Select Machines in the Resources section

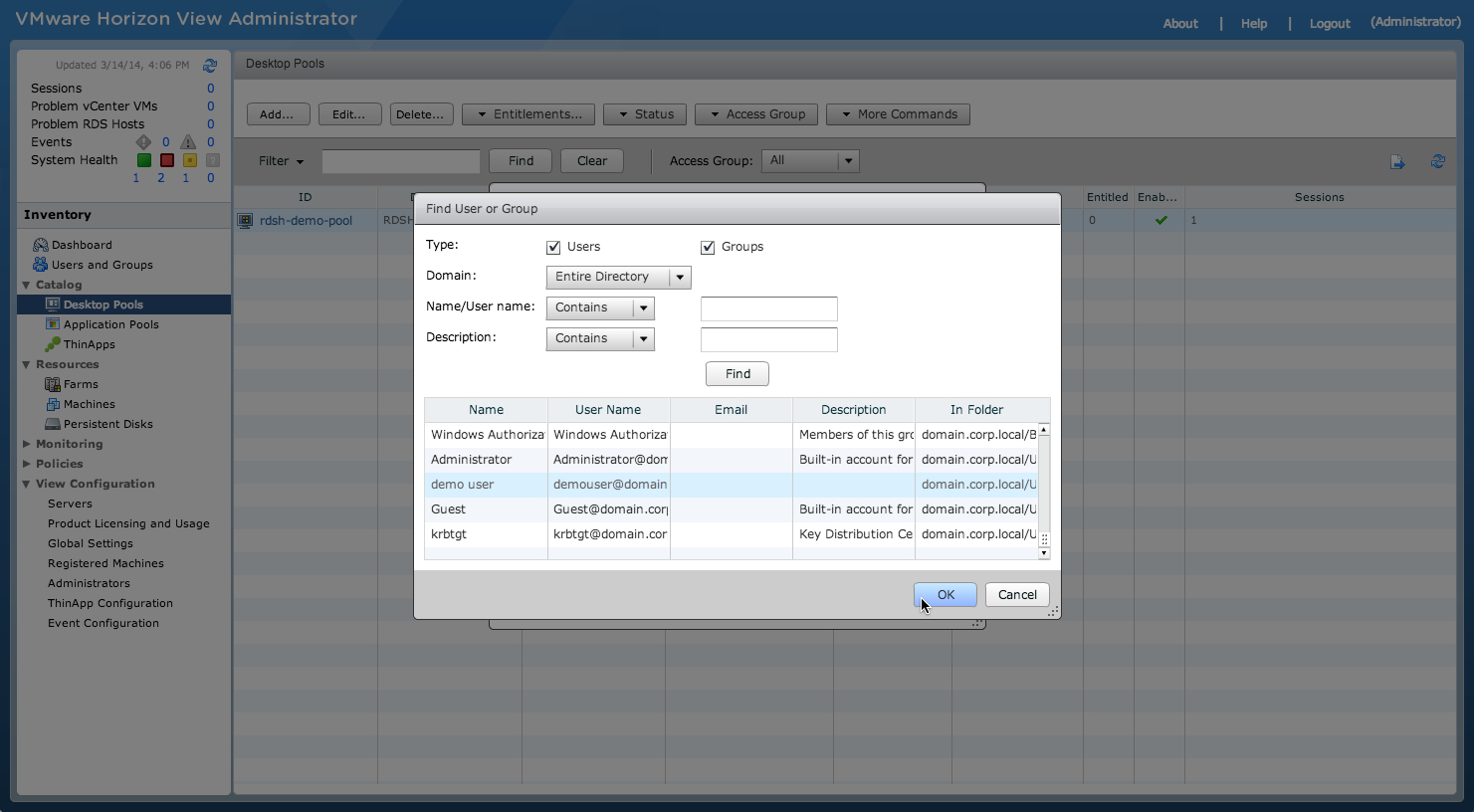click(x=91, y=404)
